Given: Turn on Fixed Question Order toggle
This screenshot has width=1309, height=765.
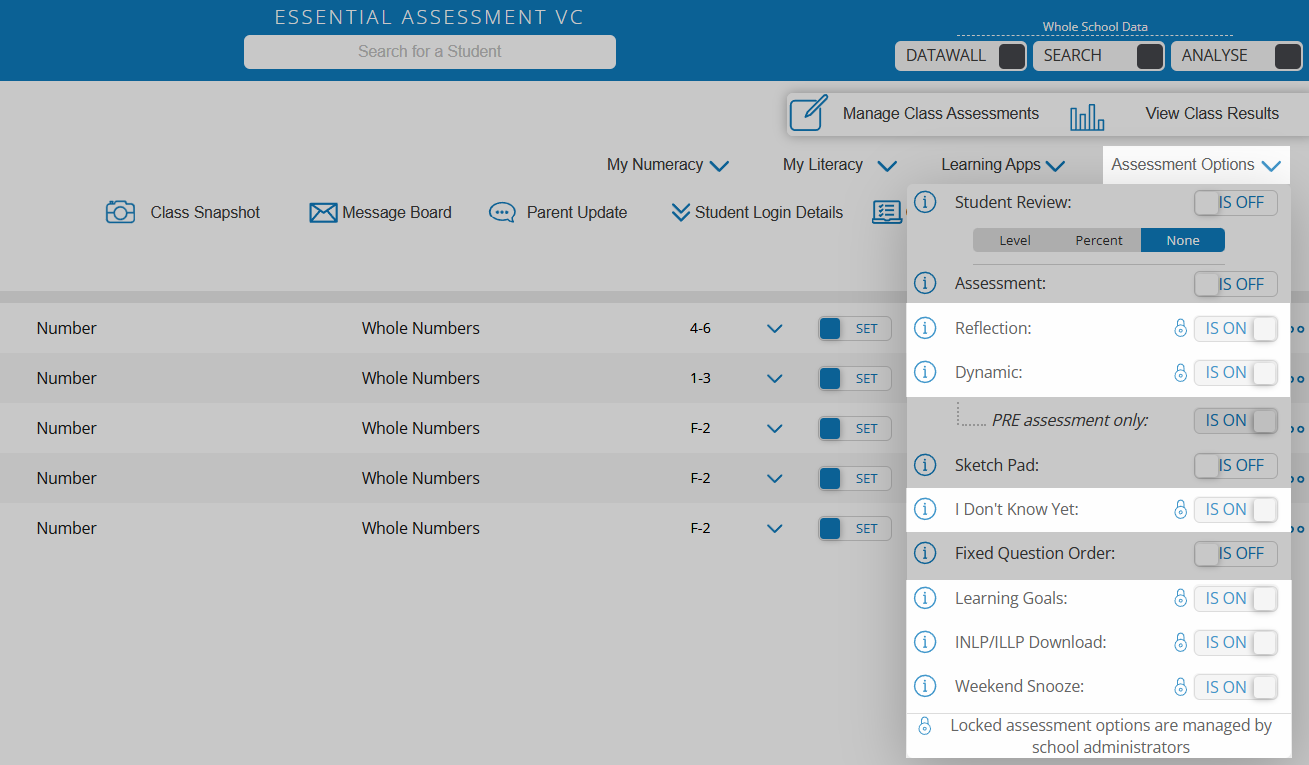Looking at the screenshot, I should click(1235, 553).
